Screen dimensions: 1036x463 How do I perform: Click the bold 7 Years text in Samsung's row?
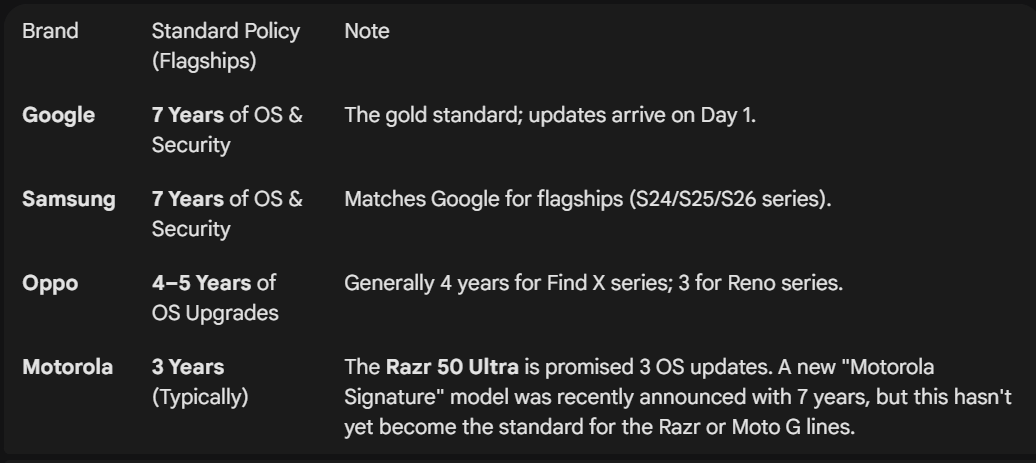pyautogui.click(x=187, y=199)
